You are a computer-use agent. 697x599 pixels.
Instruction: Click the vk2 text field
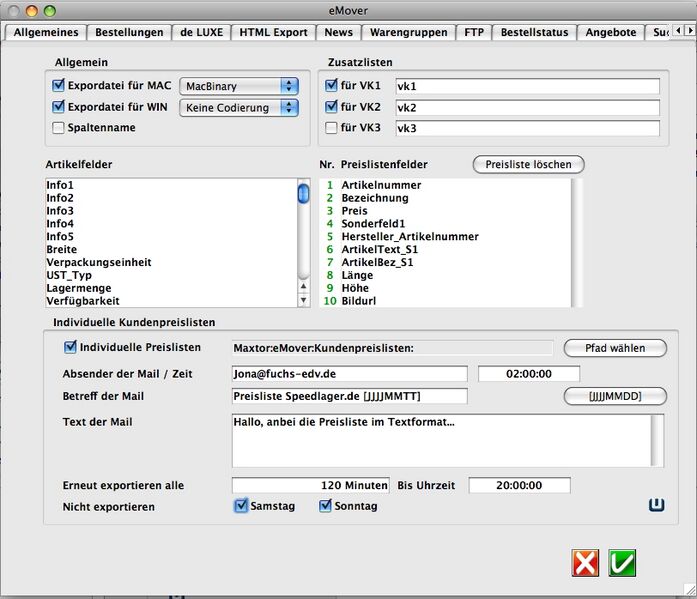(527, 108)
